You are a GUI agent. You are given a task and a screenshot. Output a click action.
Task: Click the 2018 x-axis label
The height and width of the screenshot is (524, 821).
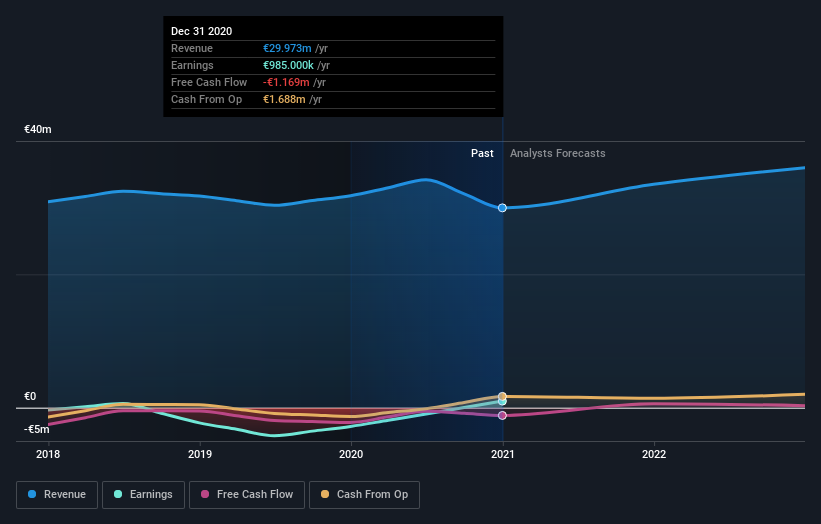48,454
